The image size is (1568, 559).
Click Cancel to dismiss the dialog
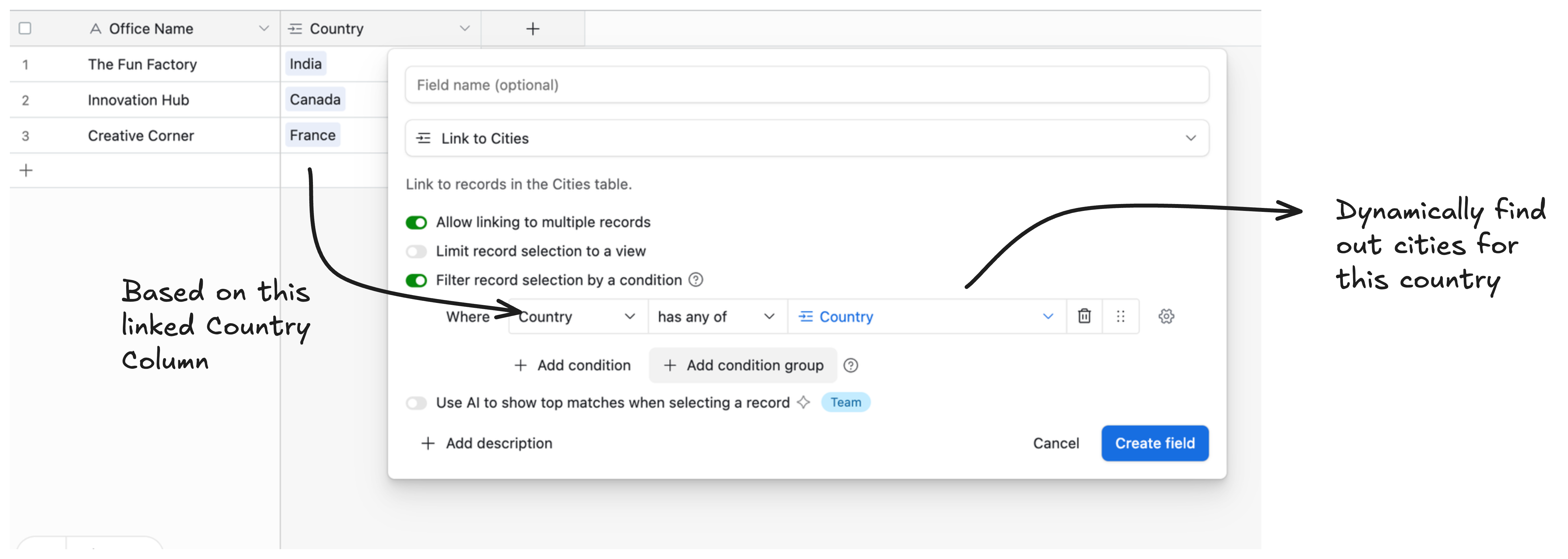tap(1055, 443)
